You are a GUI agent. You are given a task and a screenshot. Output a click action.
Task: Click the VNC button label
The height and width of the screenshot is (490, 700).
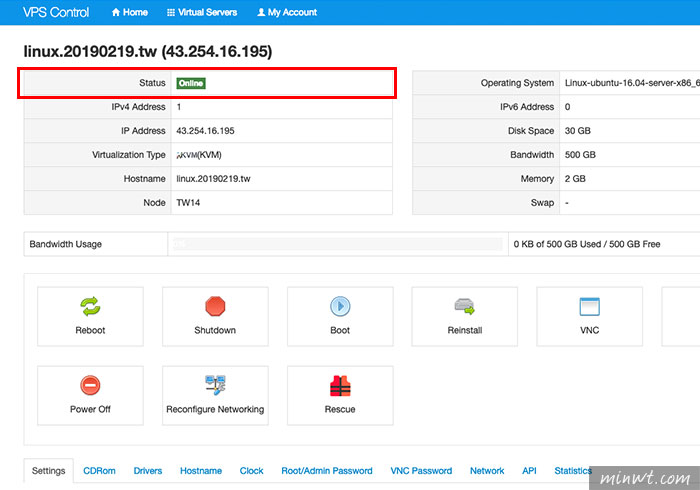pos(589,330)
